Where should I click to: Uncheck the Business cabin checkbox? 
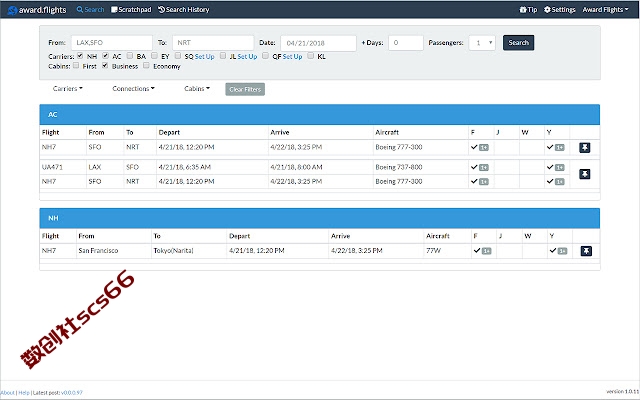105,65
